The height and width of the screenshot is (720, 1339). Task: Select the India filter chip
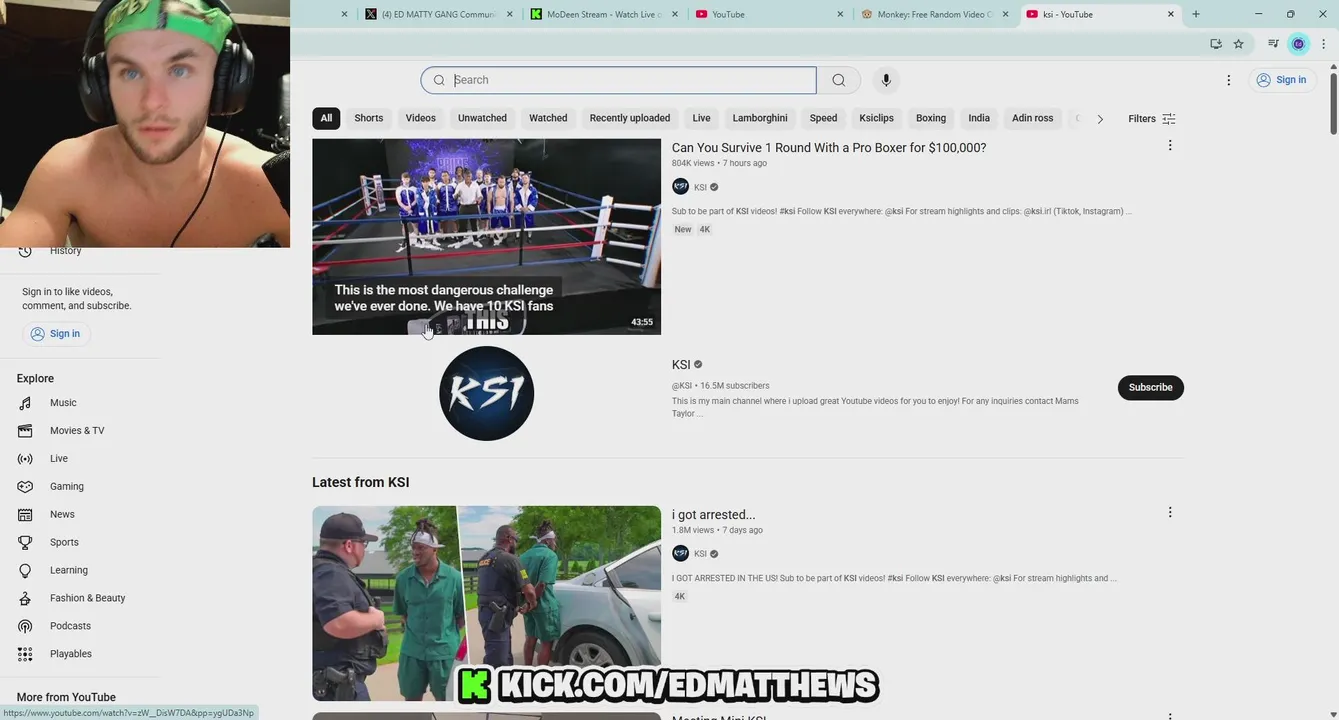(979, 119)
